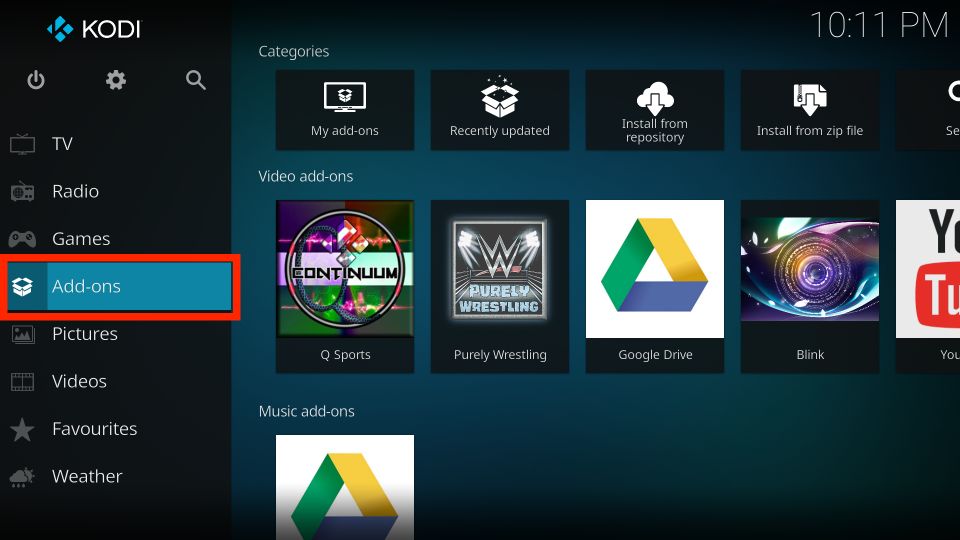Screen dimensions: 960x540
Task: Open the Recently updated category
Action: [x=500, y=110]
